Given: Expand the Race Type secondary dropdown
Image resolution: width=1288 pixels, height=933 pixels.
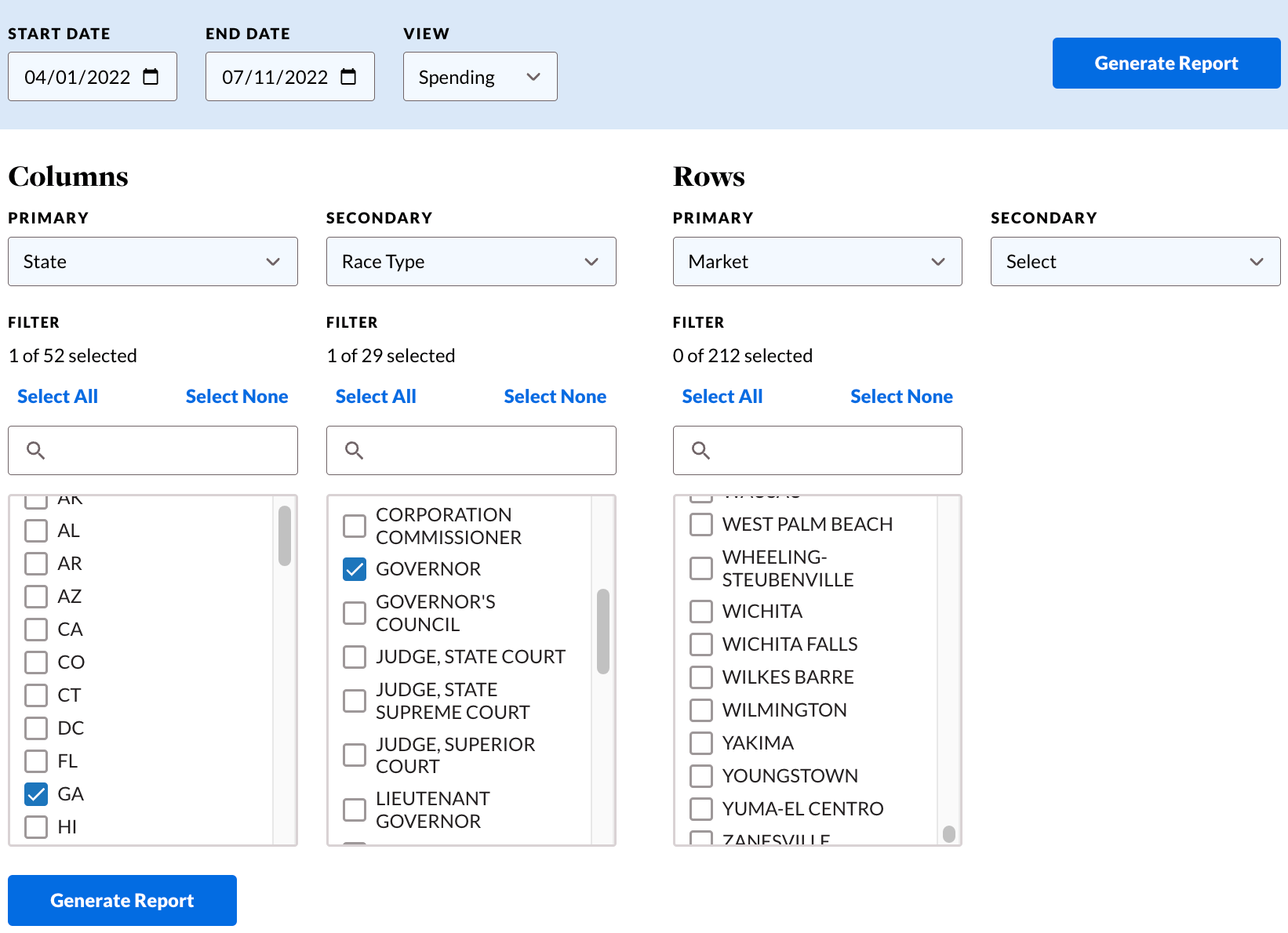Looking at the screenshot, I should (x=471, y=262).
